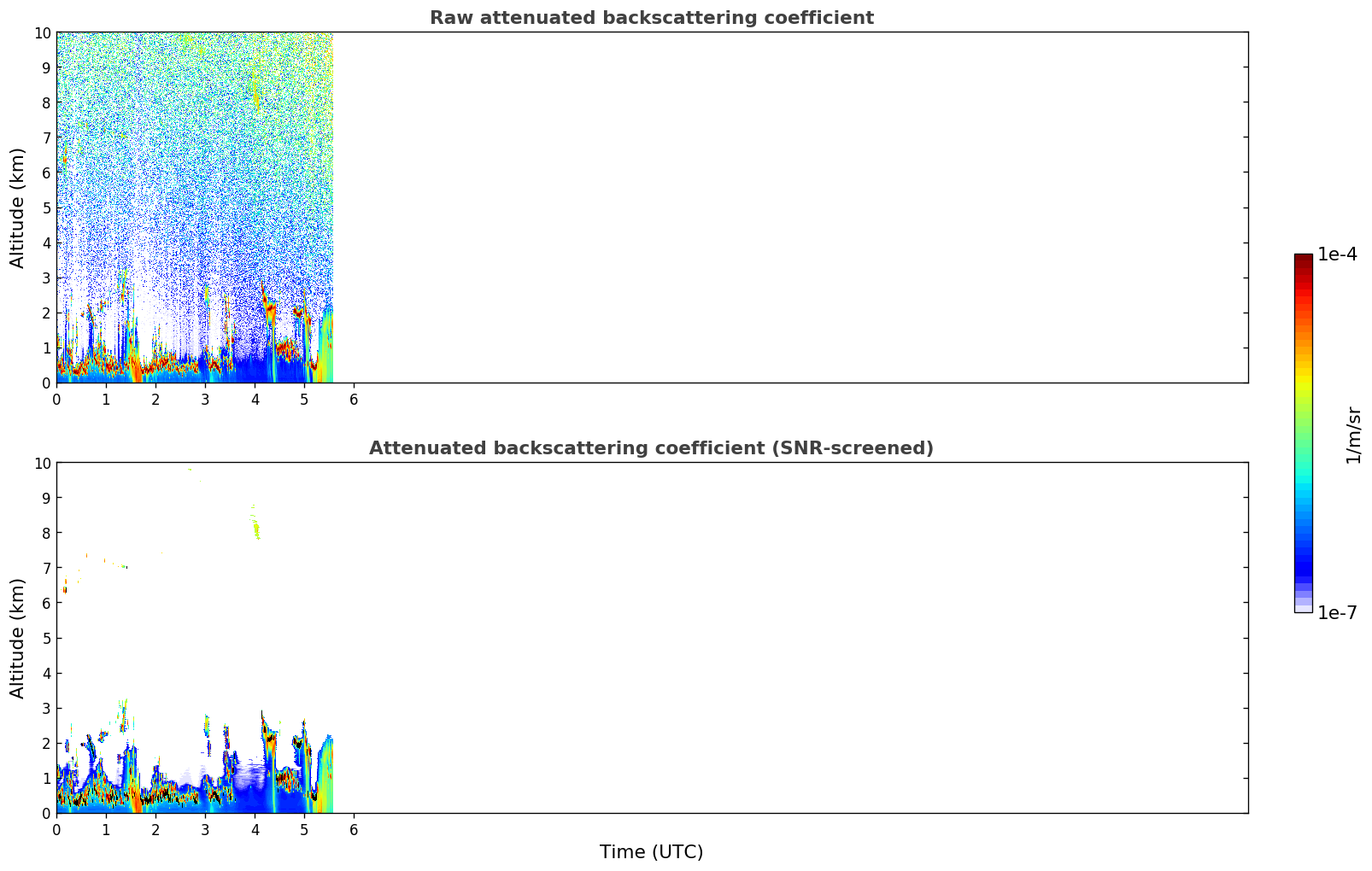Click the 'Raw attenuated backscattering coefficient' title
1372x871 pixels.
click(651, 18)
